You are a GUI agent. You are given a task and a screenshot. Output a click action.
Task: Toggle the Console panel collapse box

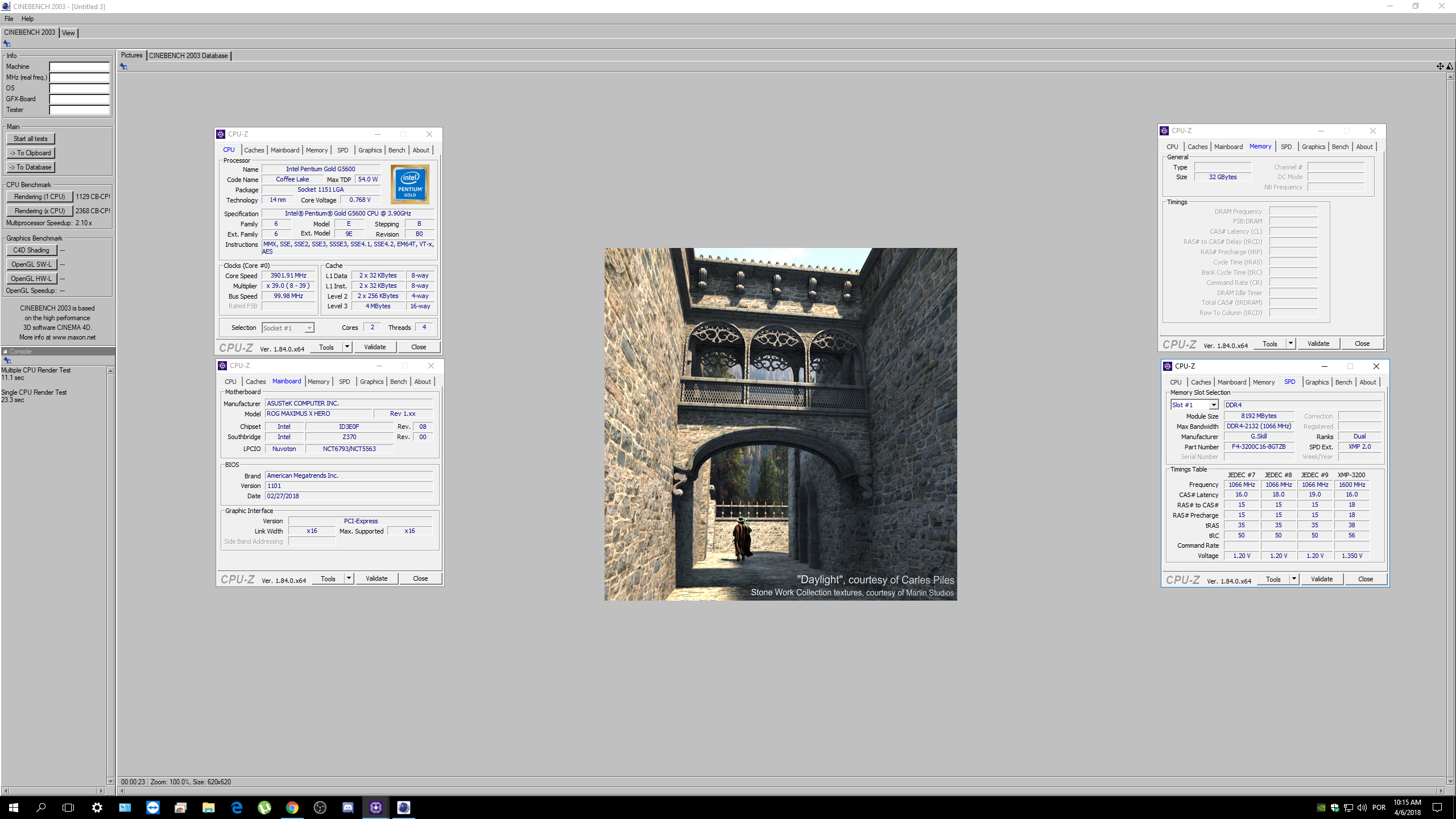tap(5, 351)
